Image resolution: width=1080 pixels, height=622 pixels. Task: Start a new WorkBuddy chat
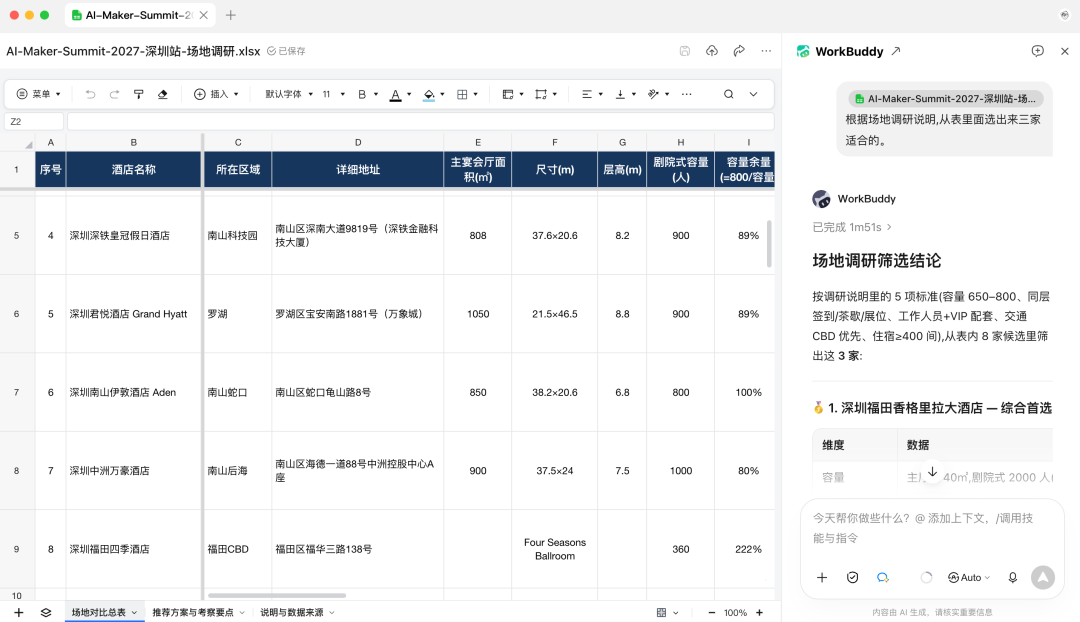pos(1037,51)
